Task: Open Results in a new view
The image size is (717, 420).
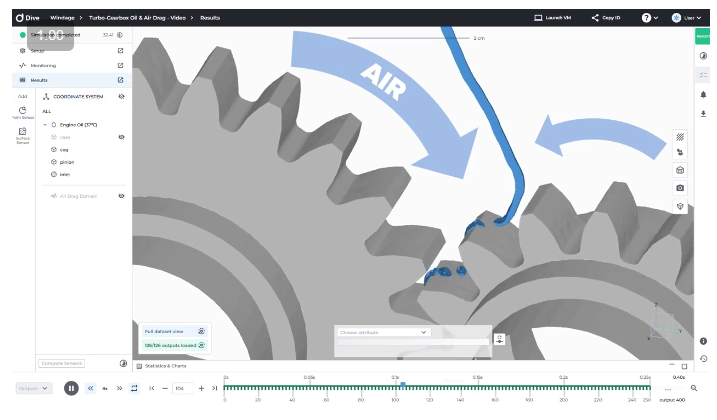Action: click(120, 80)
